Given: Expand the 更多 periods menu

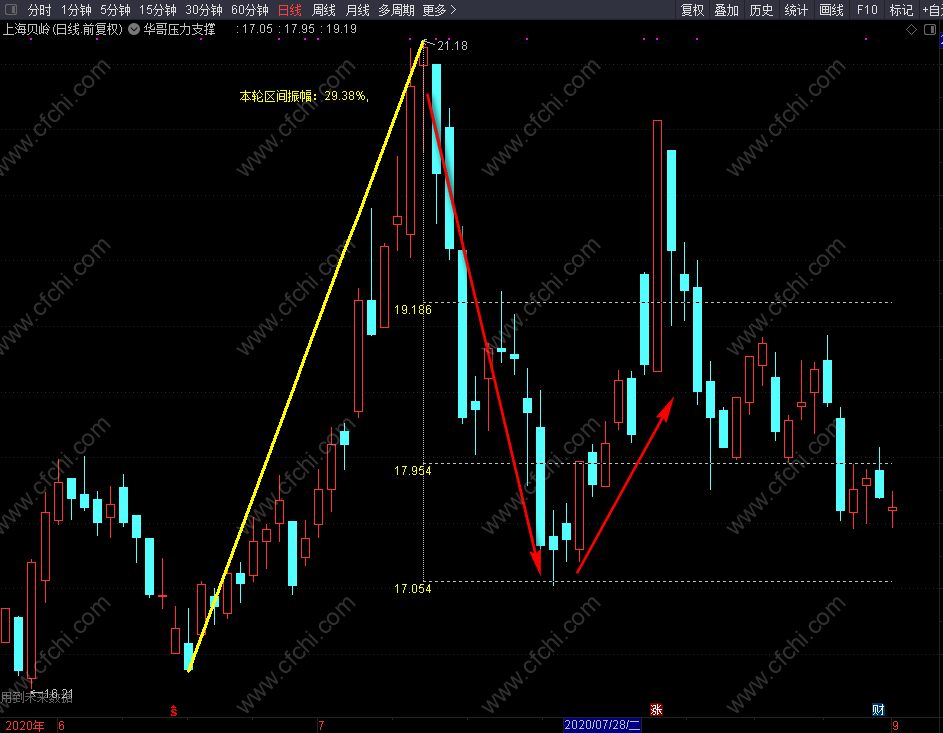Looking at the screenshot, I should (439, 10).
